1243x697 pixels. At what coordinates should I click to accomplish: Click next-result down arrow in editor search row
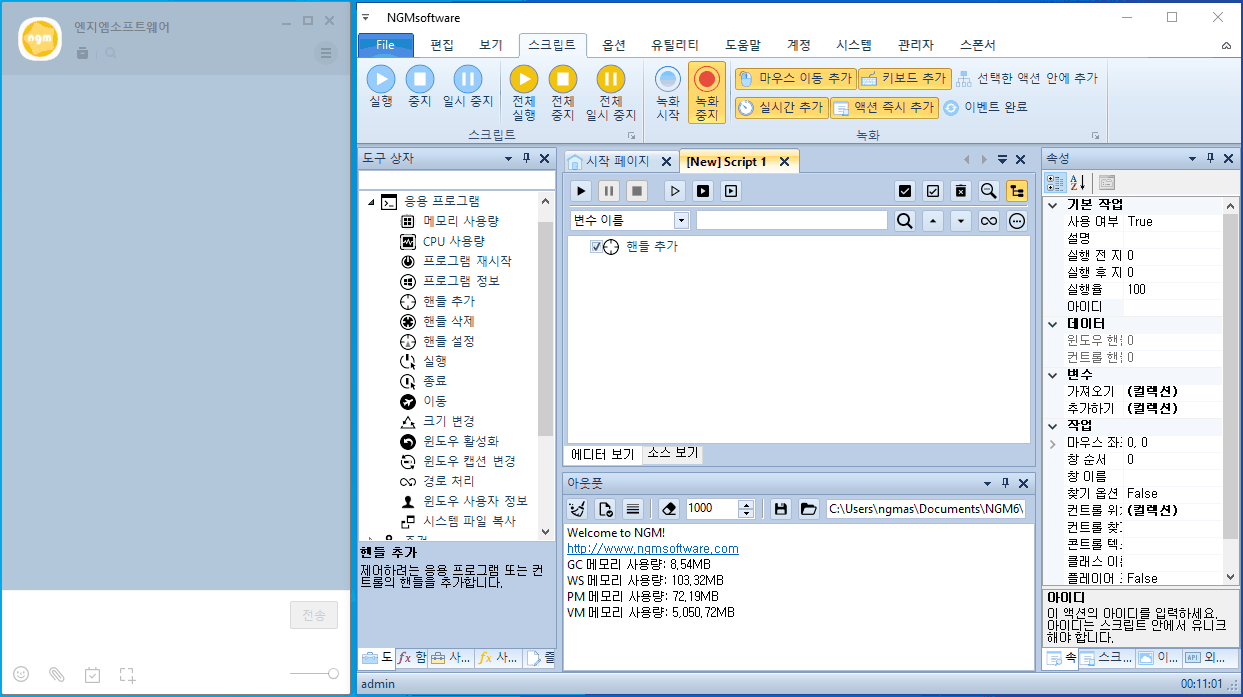pyautogui.click(x=961, y=221)
